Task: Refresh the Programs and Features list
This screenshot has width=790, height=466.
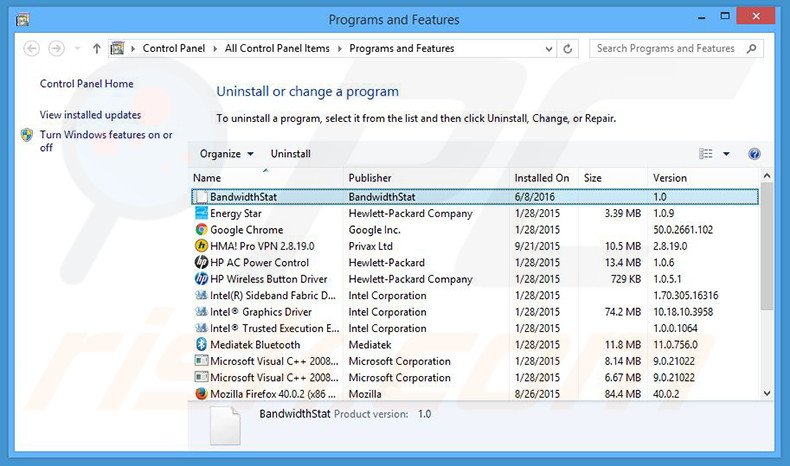Action: coord(568,49)
